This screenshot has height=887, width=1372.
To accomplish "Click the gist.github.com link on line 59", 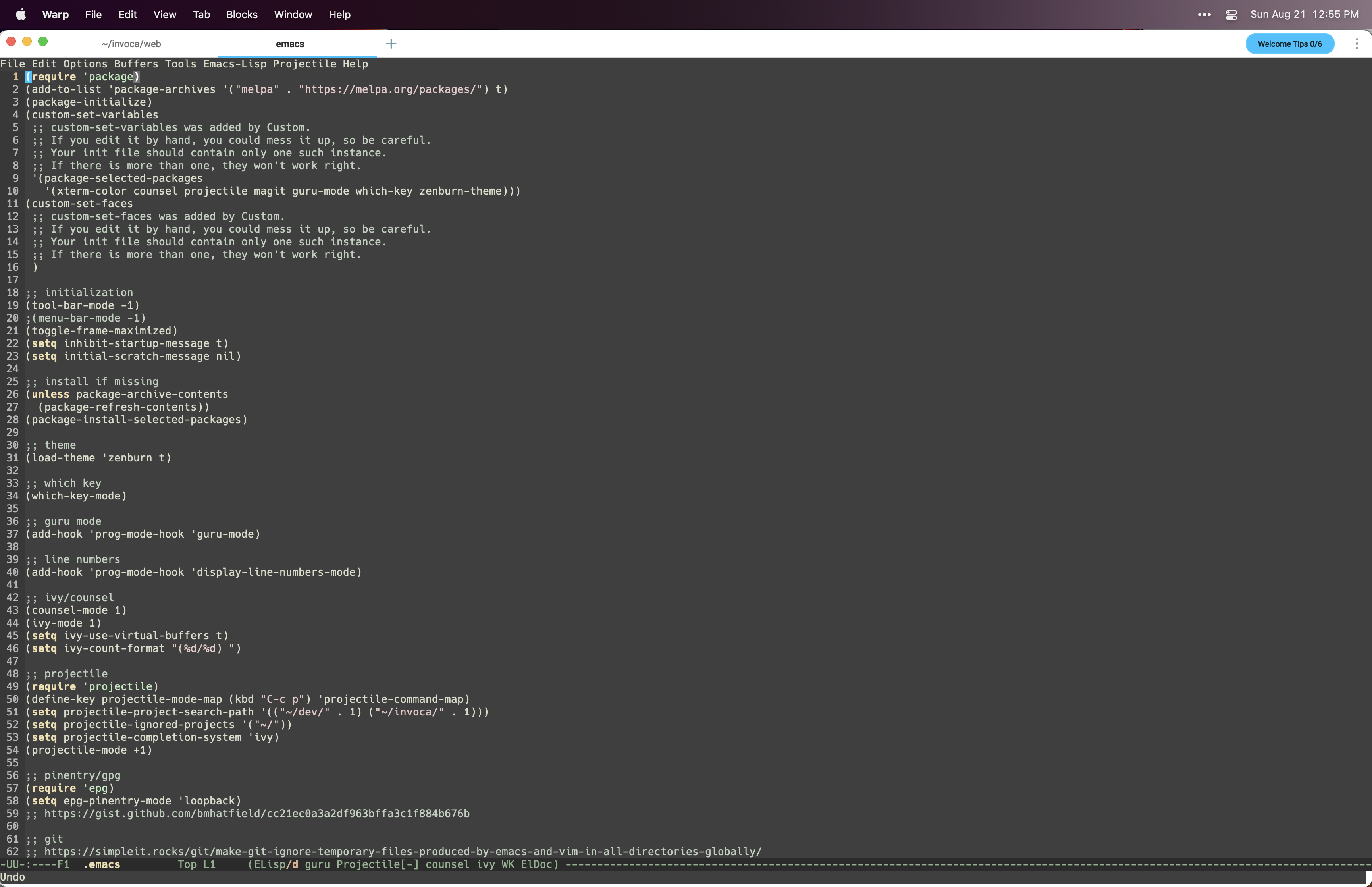I will click(x=257, y=813).
